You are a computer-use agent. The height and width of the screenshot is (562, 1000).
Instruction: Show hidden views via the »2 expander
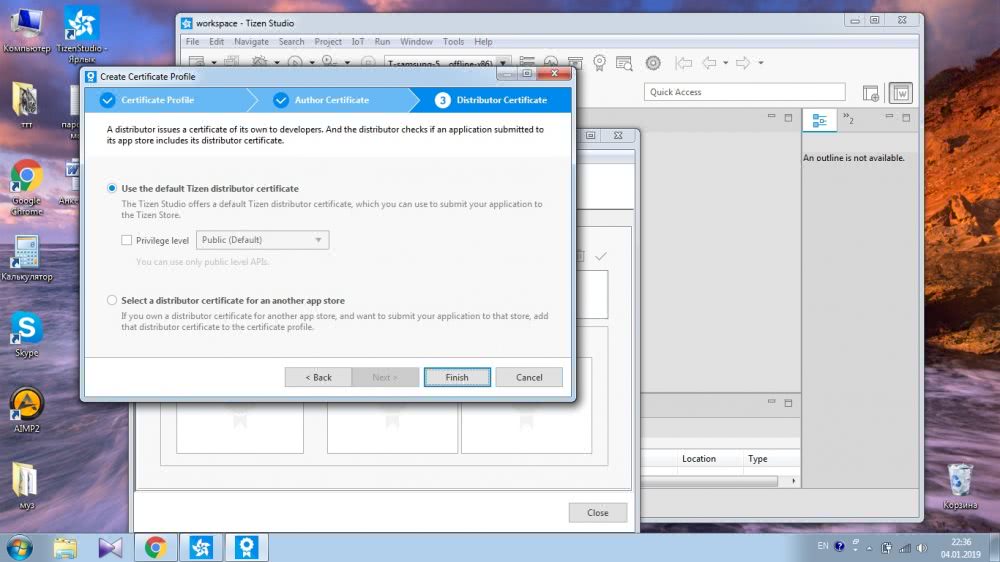coord(849,120)
